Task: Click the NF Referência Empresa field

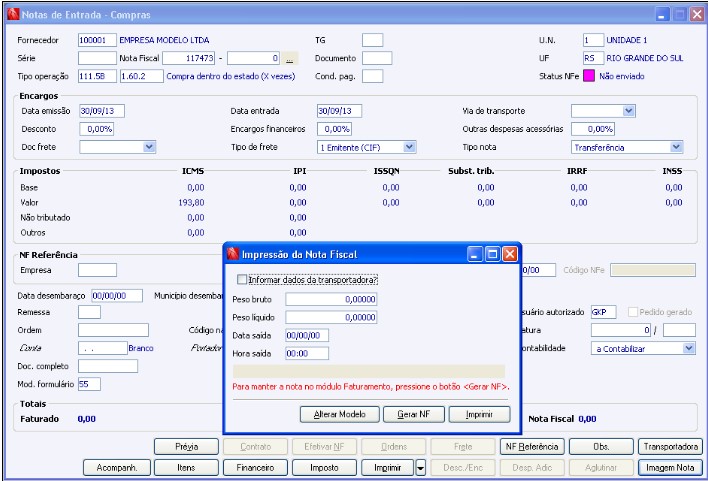Action: pyautogui.click(x=97, y=270)
